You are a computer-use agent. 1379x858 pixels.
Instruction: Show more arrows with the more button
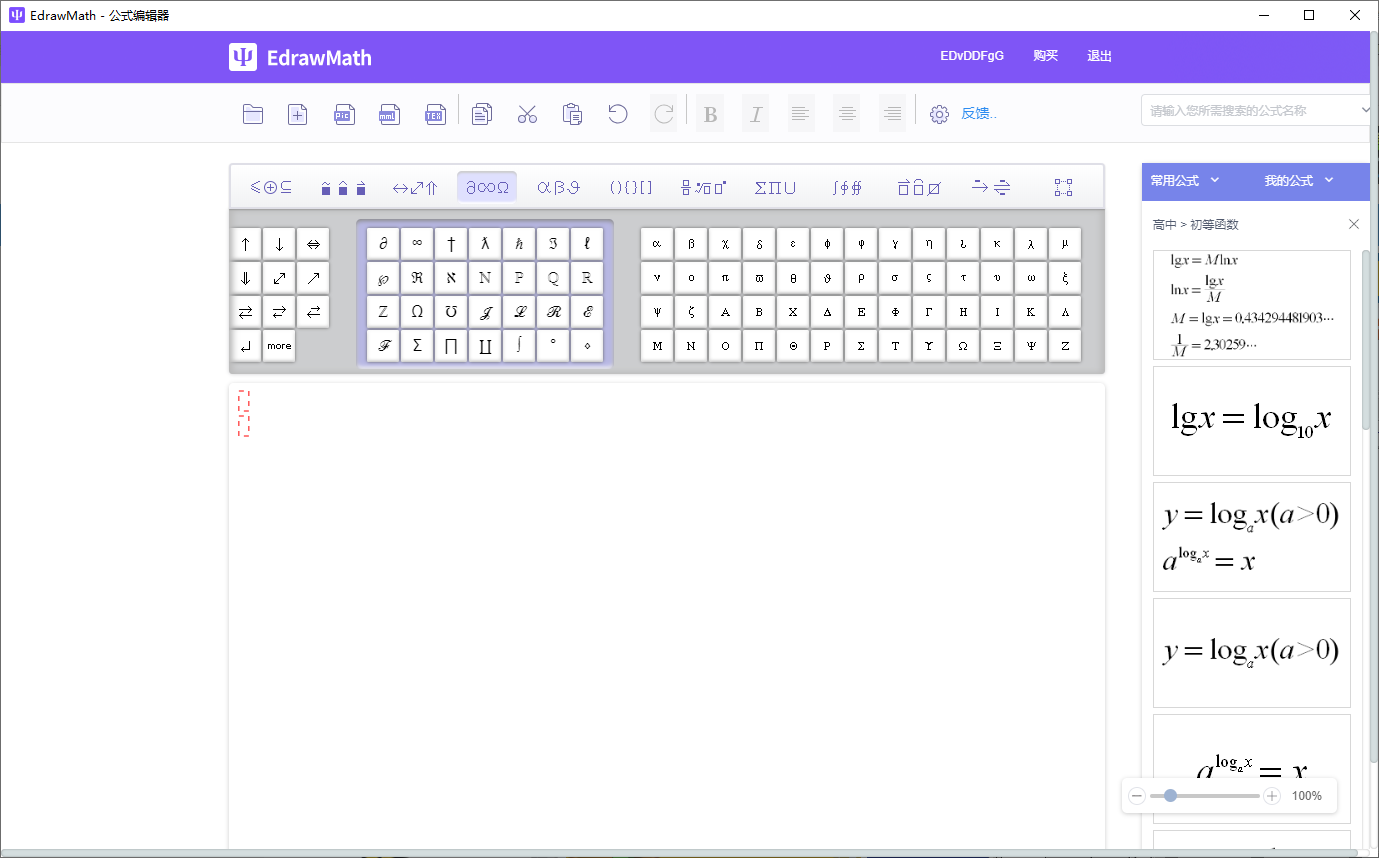[x=279, y=345]
